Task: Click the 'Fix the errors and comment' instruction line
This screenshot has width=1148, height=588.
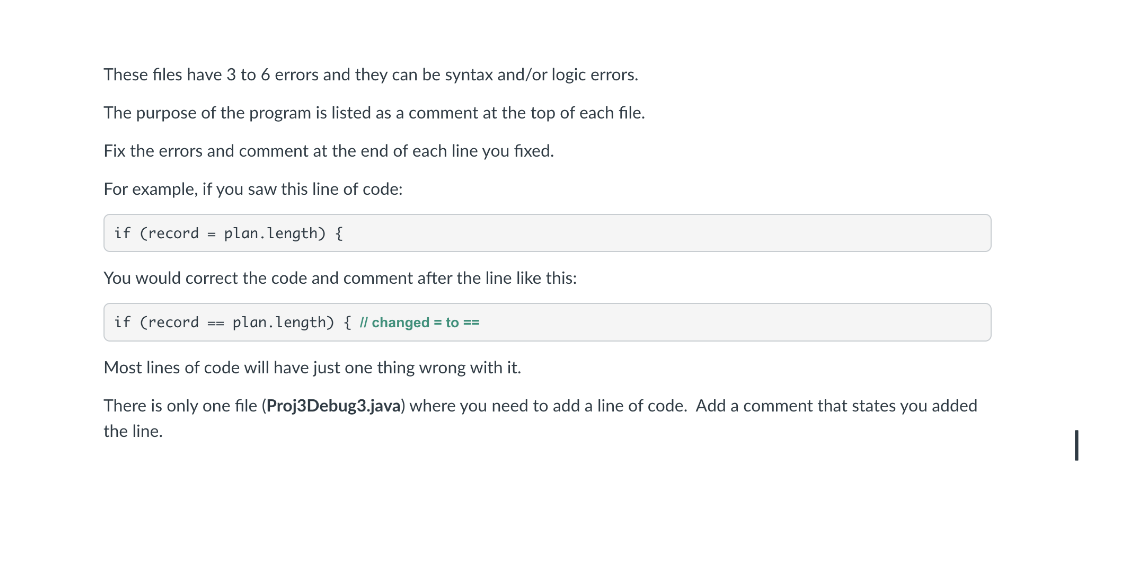Action: tap(329, 151)
